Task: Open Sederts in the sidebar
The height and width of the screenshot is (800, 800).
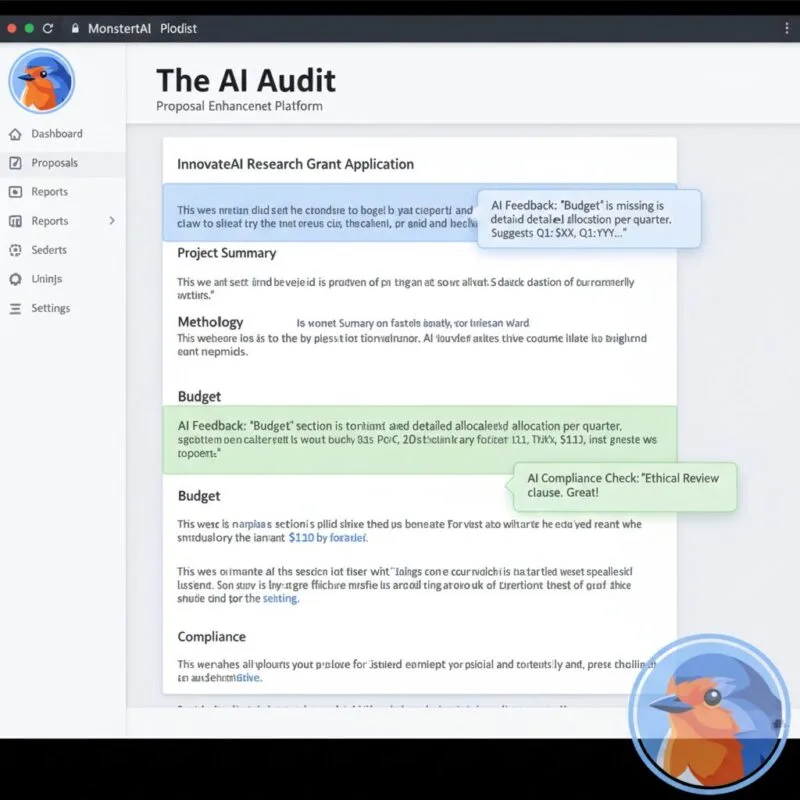Action: coord(63,250)
